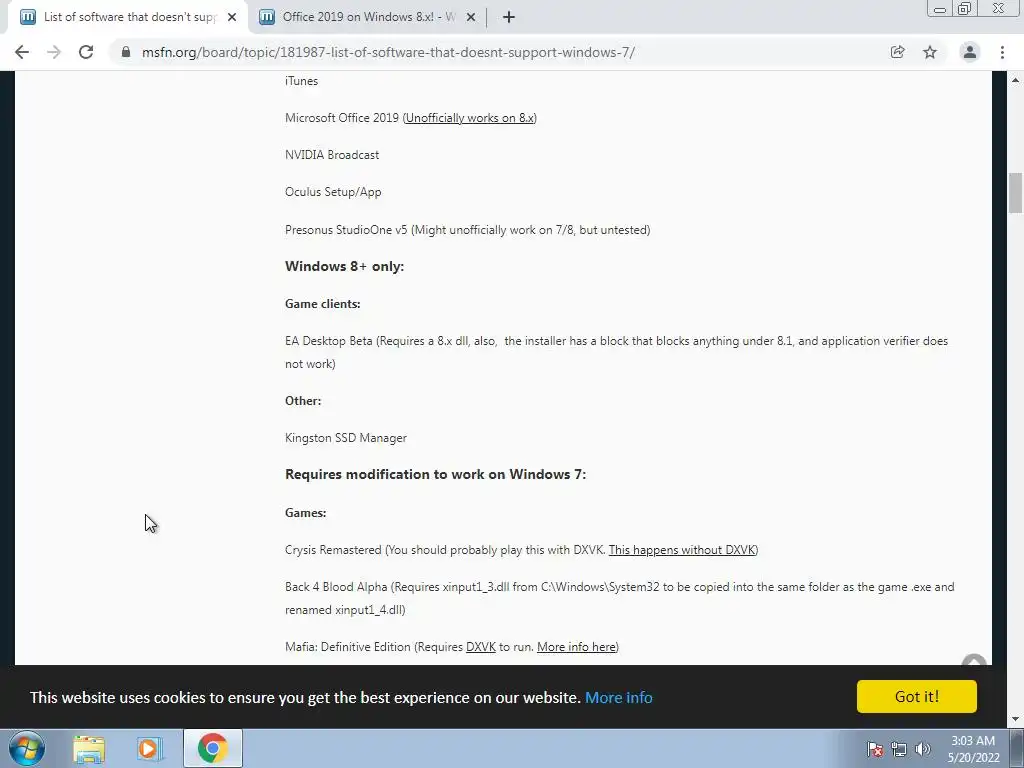
Task: Click scrollbar down arrow
Action: (1015, 720)
